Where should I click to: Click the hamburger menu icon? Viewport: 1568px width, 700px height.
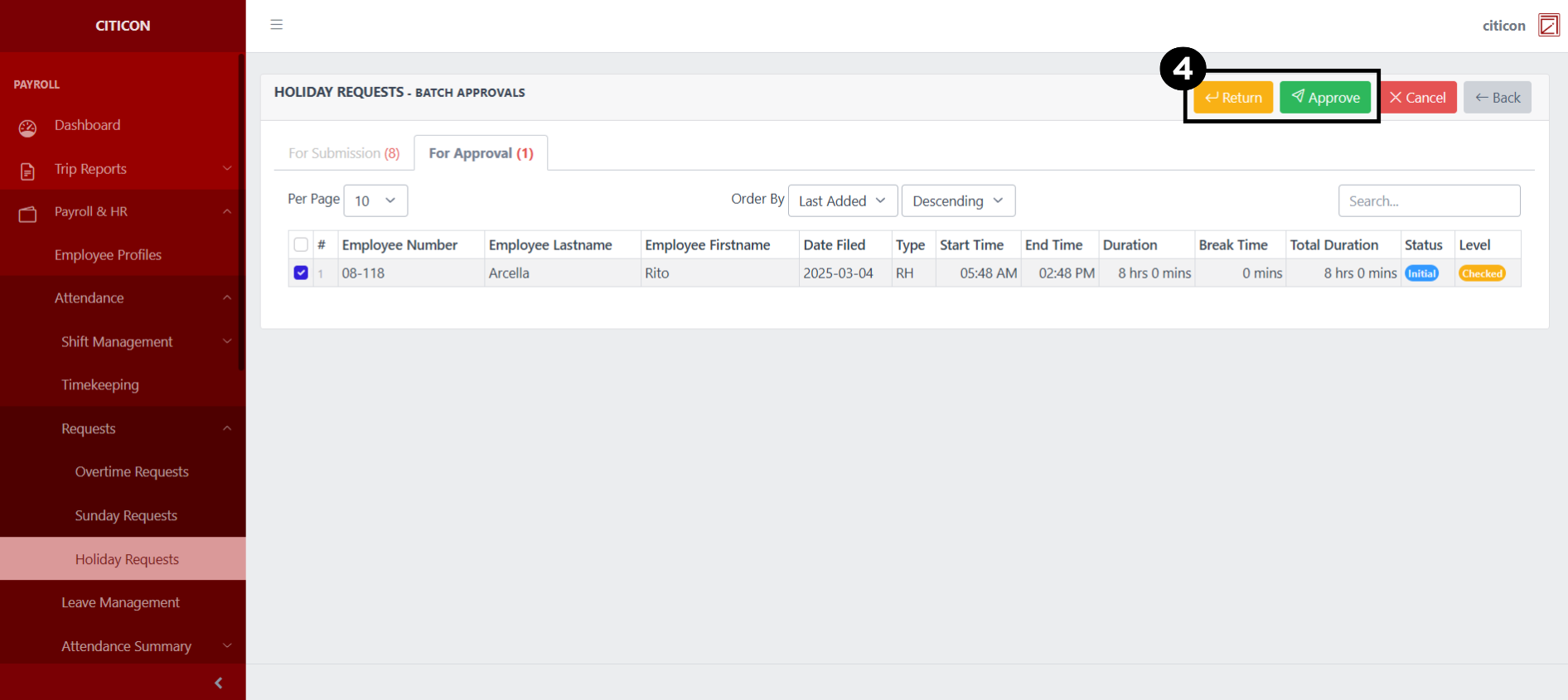[x=277, y=25]
